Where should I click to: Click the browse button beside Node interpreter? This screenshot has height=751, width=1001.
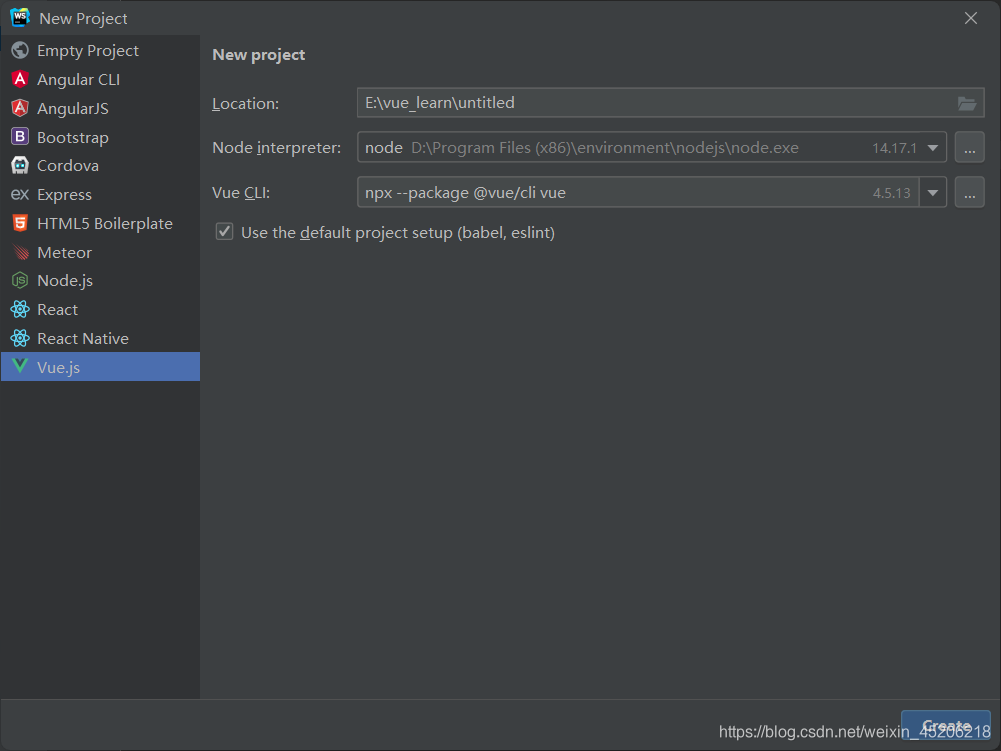click(x=969, y=148)
